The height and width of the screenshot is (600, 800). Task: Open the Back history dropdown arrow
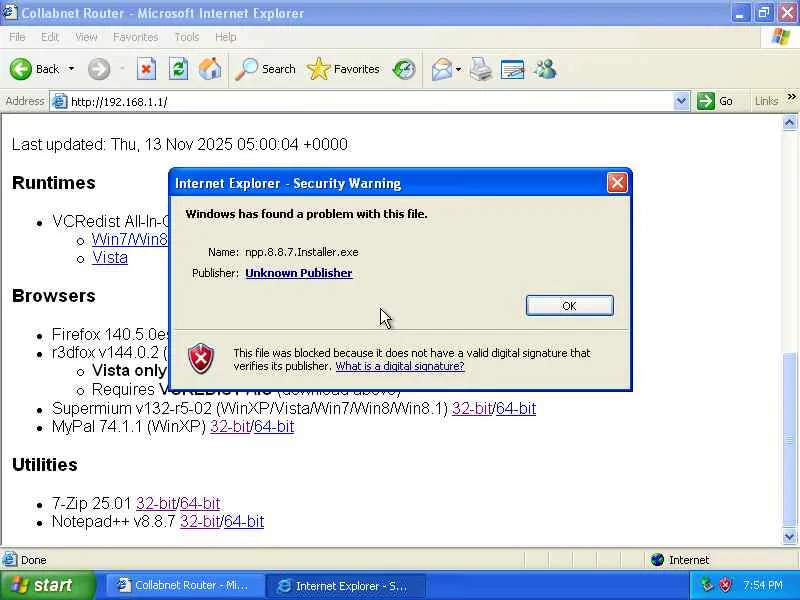click(71, 69)
